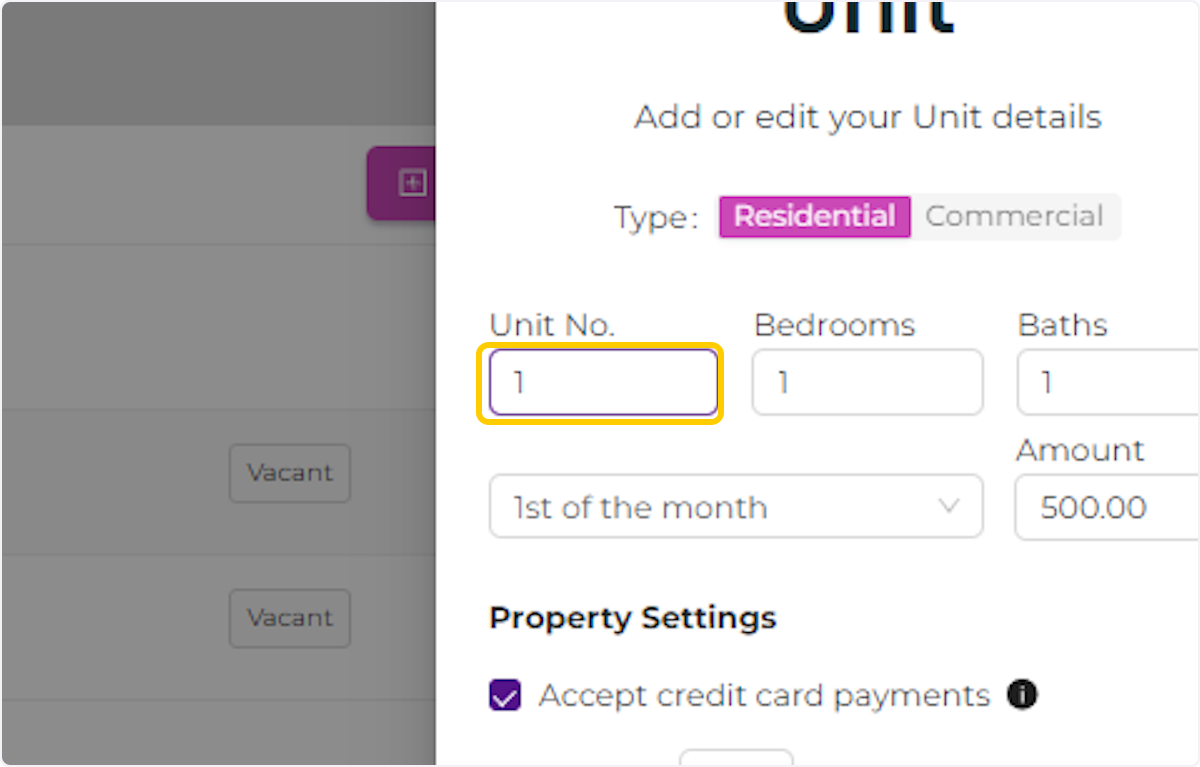Open the "1st of the month" dropdown

pyautogui.click(x=735, y=507)
